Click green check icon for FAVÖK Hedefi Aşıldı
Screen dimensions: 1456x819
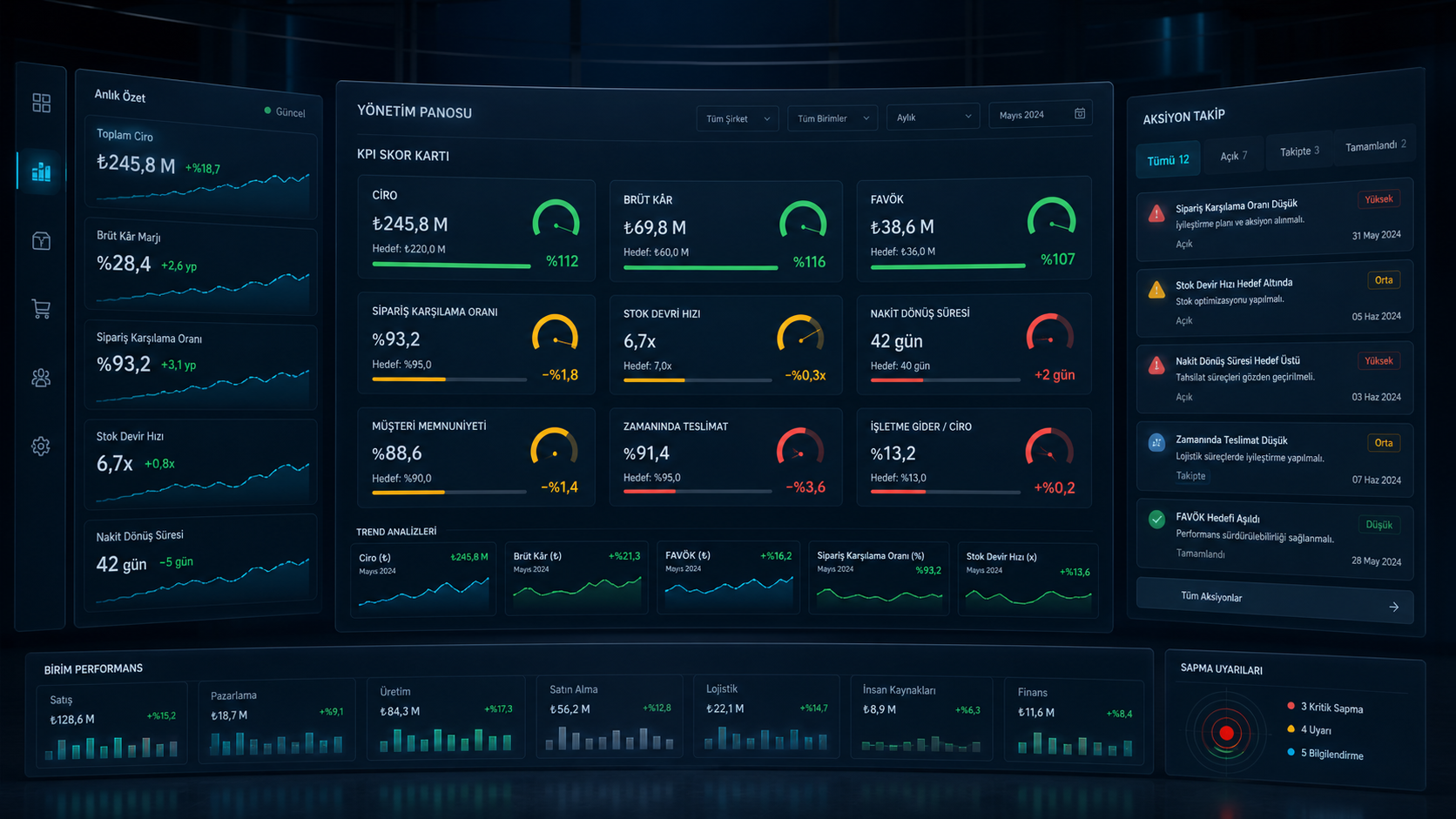click(1156, 520)
